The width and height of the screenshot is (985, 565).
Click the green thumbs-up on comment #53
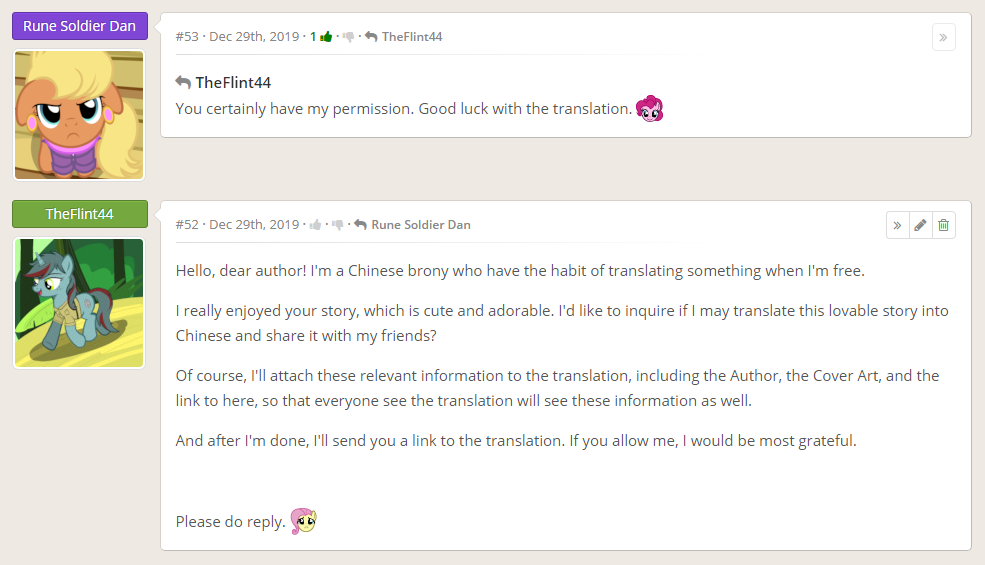(x=326, y=37)
